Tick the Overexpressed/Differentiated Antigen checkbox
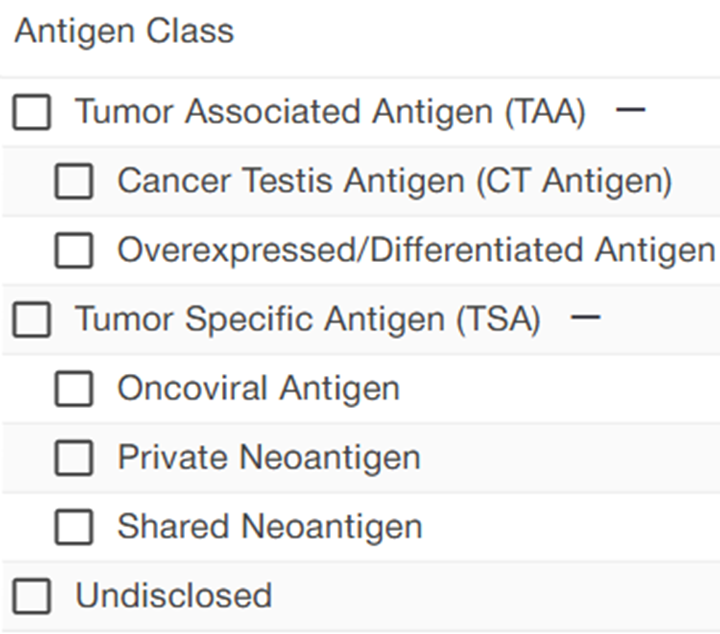Image resolution: width=720 pixels, height=634 pixels. click(x=74, y=250)
